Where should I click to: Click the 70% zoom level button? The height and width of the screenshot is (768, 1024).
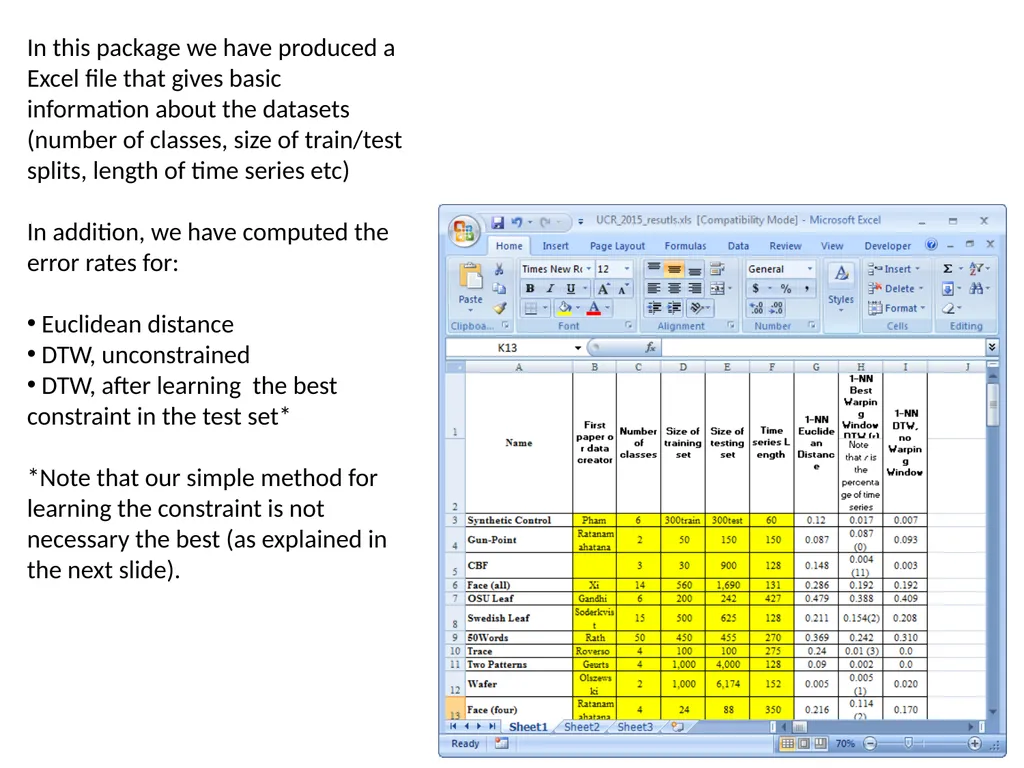844,743
